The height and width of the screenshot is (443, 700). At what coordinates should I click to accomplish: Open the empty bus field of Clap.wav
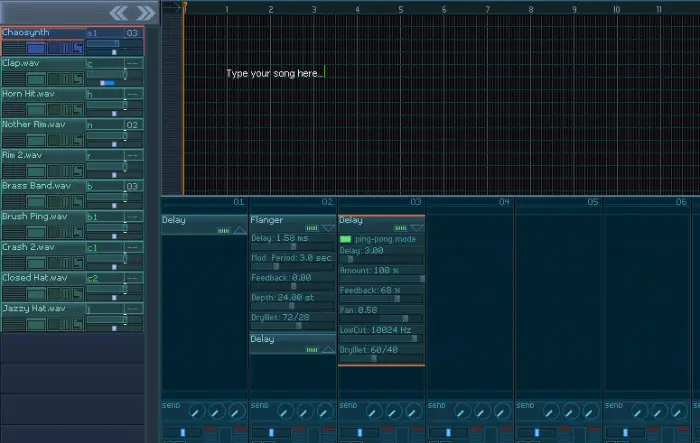click(133, 63)
